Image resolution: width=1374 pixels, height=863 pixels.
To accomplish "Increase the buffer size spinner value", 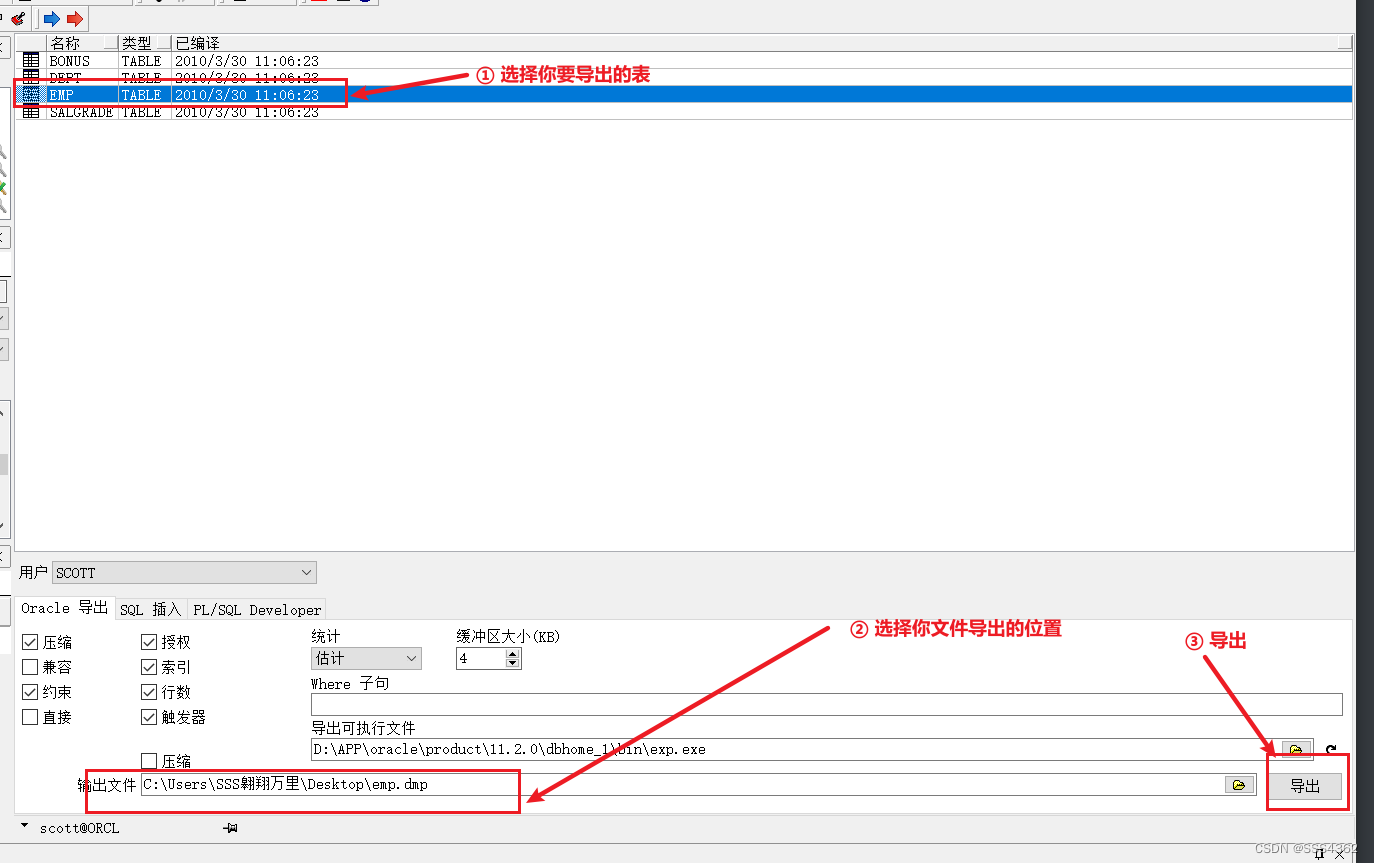I will [x=513, y=654].
